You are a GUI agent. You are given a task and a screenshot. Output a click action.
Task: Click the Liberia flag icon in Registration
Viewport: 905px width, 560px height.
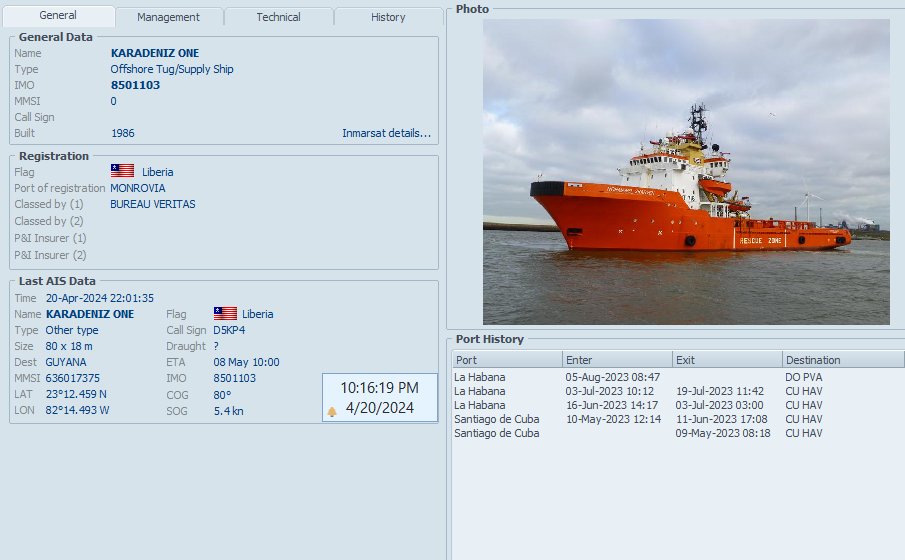pyautogui.click(x=122, y=171)
